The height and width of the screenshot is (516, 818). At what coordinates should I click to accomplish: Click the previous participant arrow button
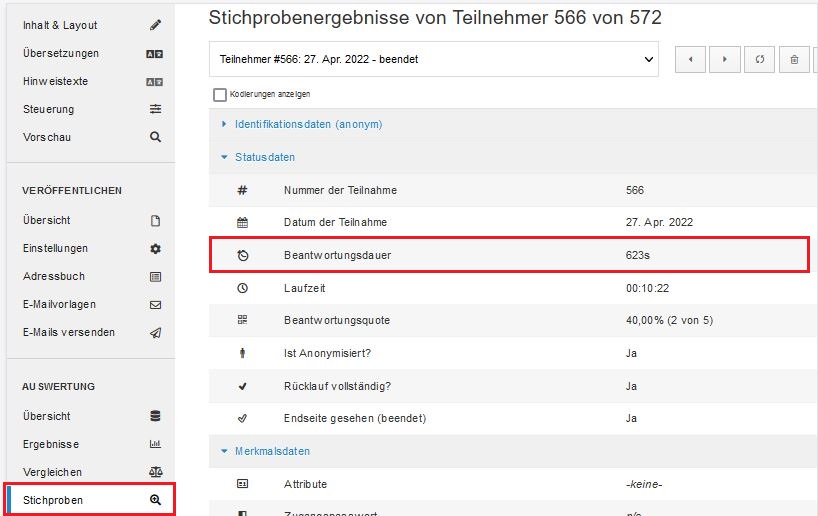[690, 59]
